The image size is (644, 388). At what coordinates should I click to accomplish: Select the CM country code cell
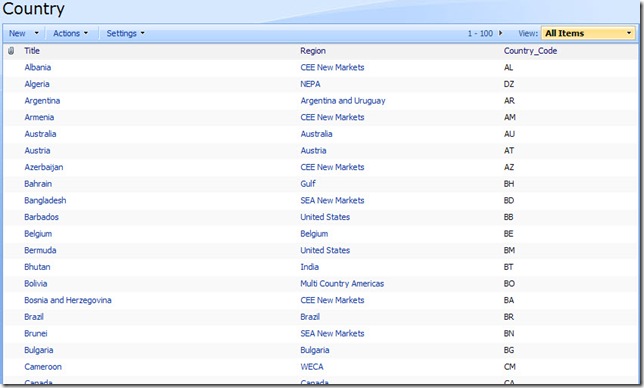click(510, 367)
